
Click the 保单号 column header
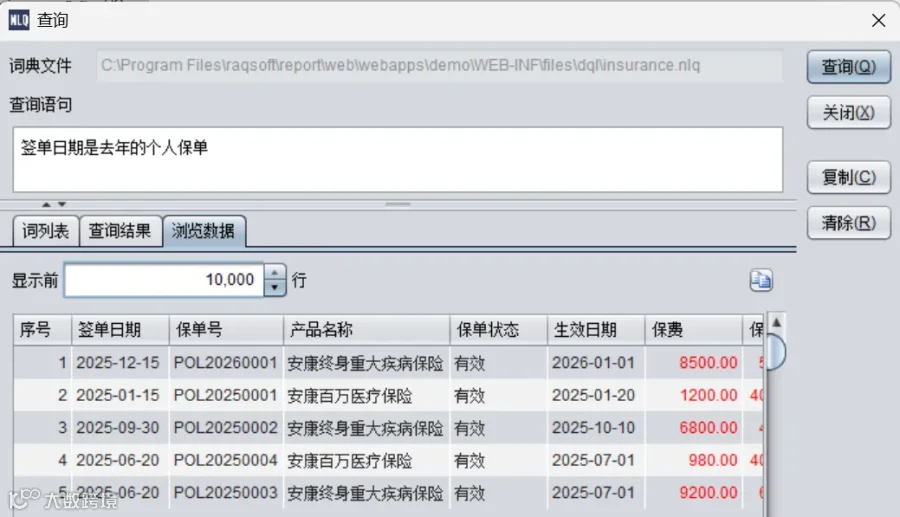226,330
